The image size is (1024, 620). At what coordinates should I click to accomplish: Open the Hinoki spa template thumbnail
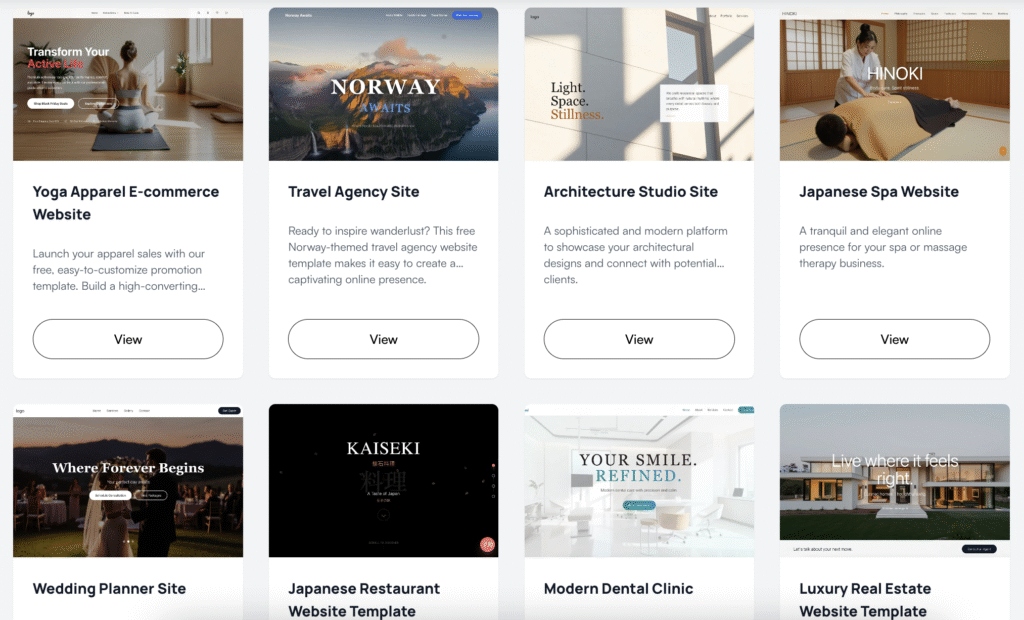click(x=894, y=84)
